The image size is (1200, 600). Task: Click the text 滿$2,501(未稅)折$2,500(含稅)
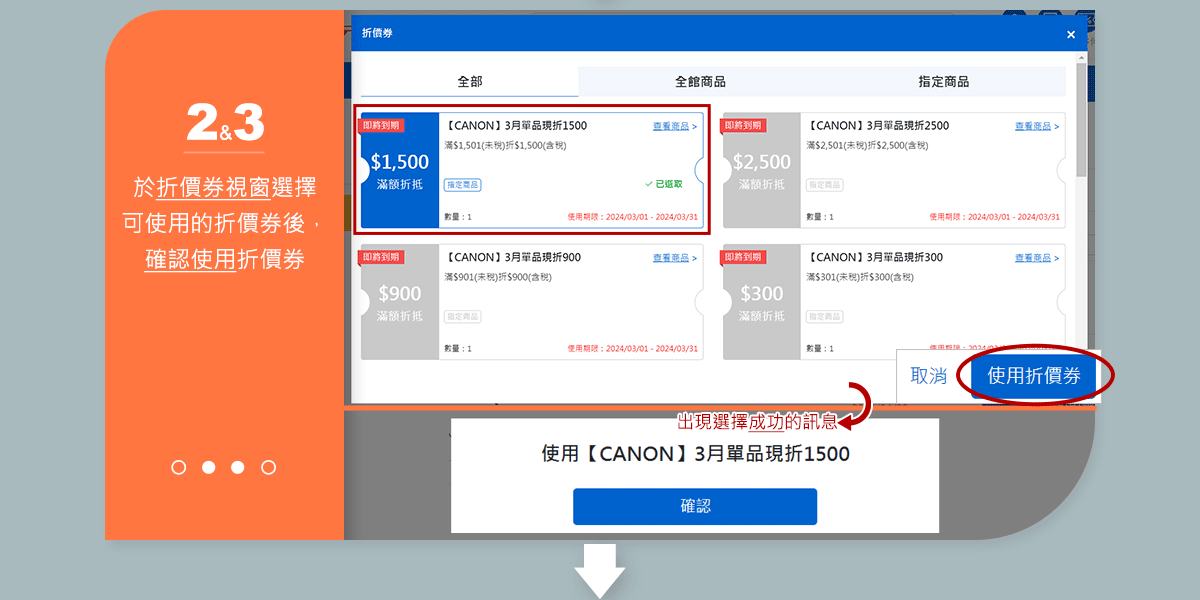[867, 145]
